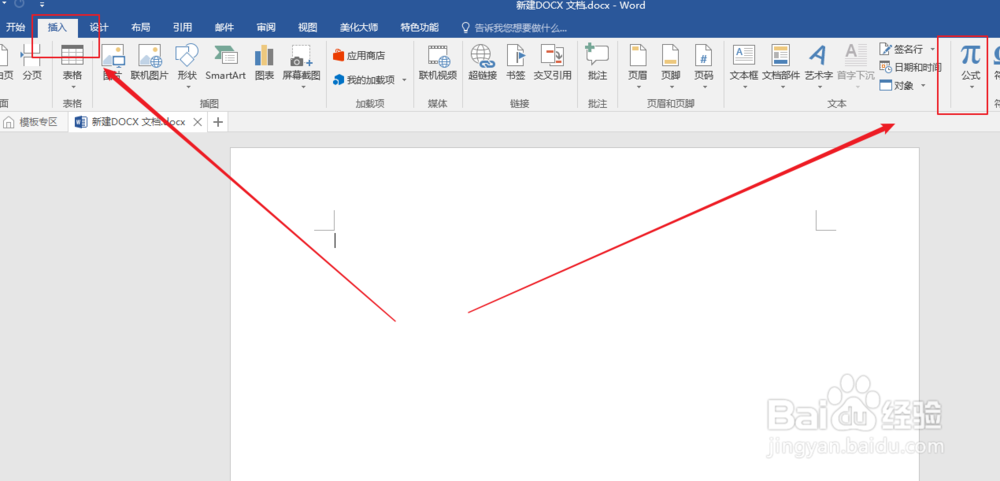This screenshot has width=1000, height=481.
Task: Click the 告诉我您想要做什么 search box
Action: pos(514,28)
